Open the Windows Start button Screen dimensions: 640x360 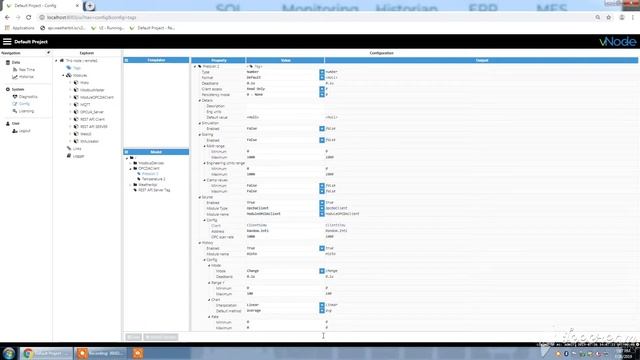click(x=9, y=353)
